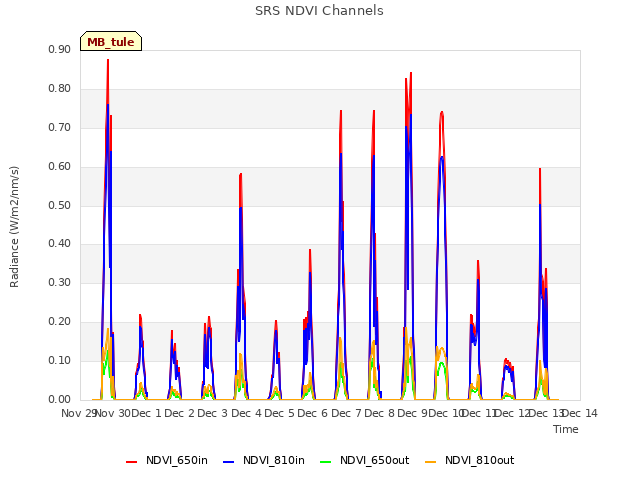
Task: Click the Dec 14 x-axis date label
Action: click(x=580, y=413)
